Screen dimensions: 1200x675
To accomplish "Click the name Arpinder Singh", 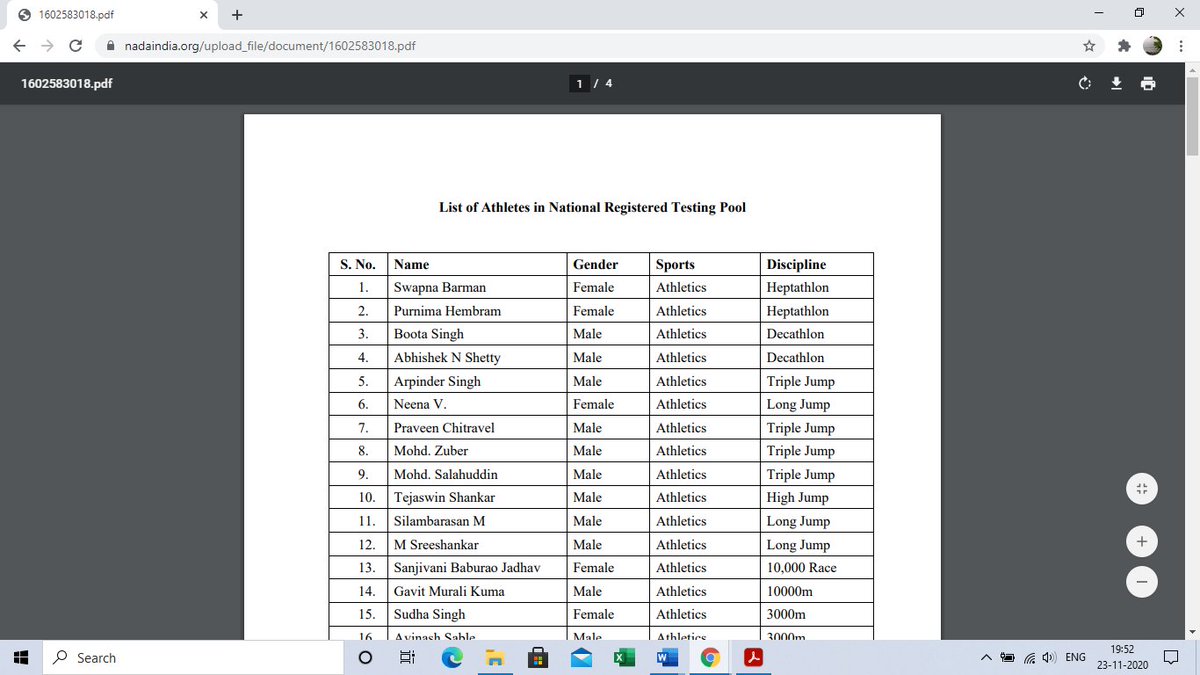I will [437, 381].
